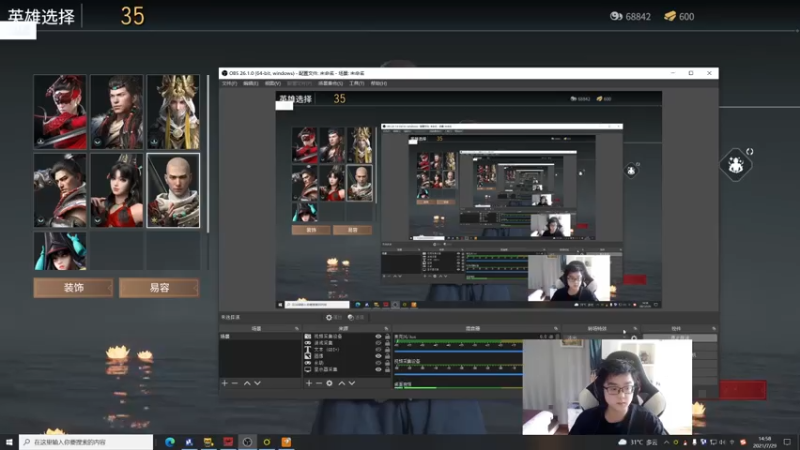Pick the red-dress heroine portrait
Viewport: 800px width, 450px height.
pos(117,190)
